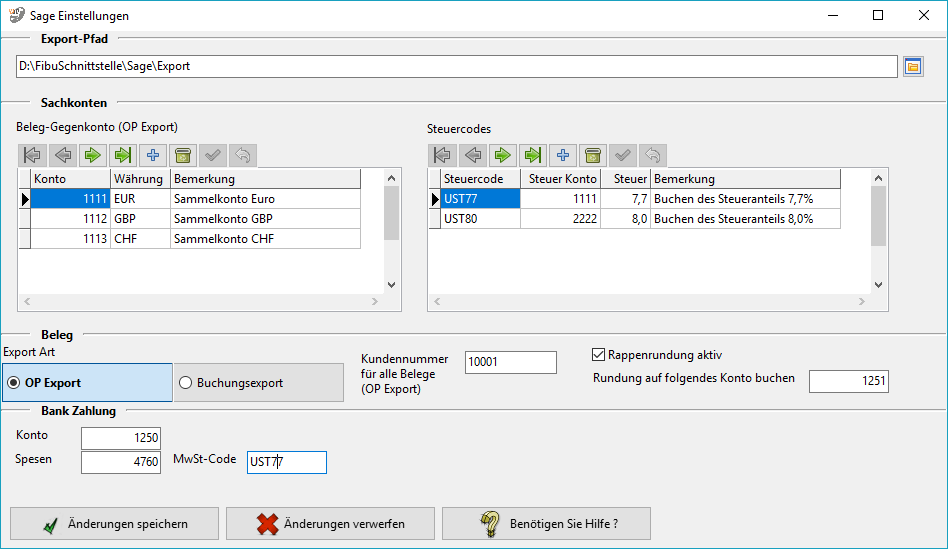Click Änderungen verwerfen button
This screenshot has height=549, width=948.
click(329, 523)
